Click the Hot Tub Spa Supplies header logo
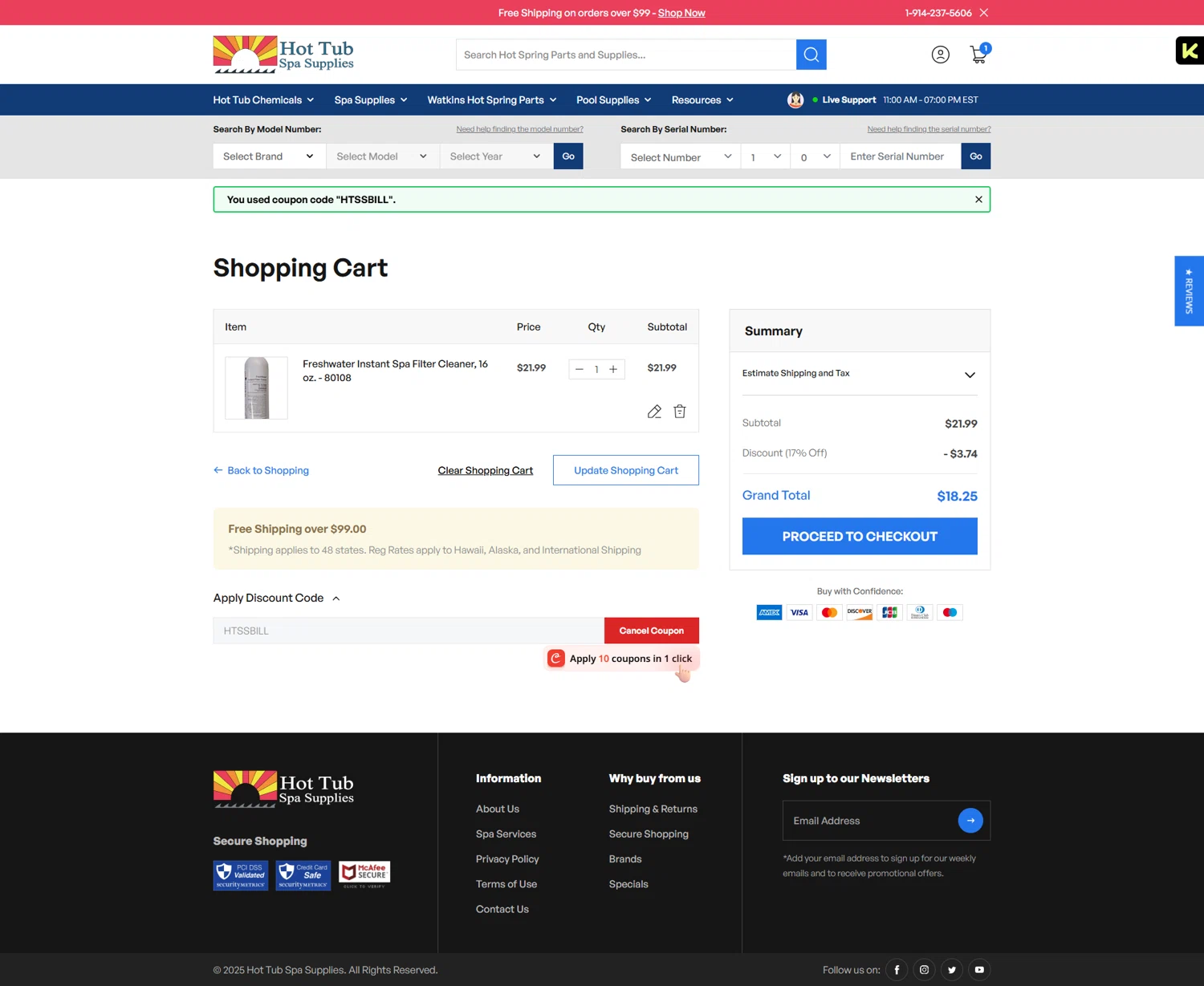Viewport: 1204px width, 986px height. (283, 55)
